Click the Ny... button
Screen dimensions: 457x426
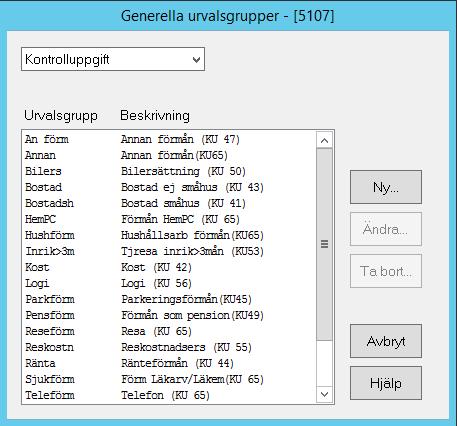pyautogui.click(x=386, y=187)
